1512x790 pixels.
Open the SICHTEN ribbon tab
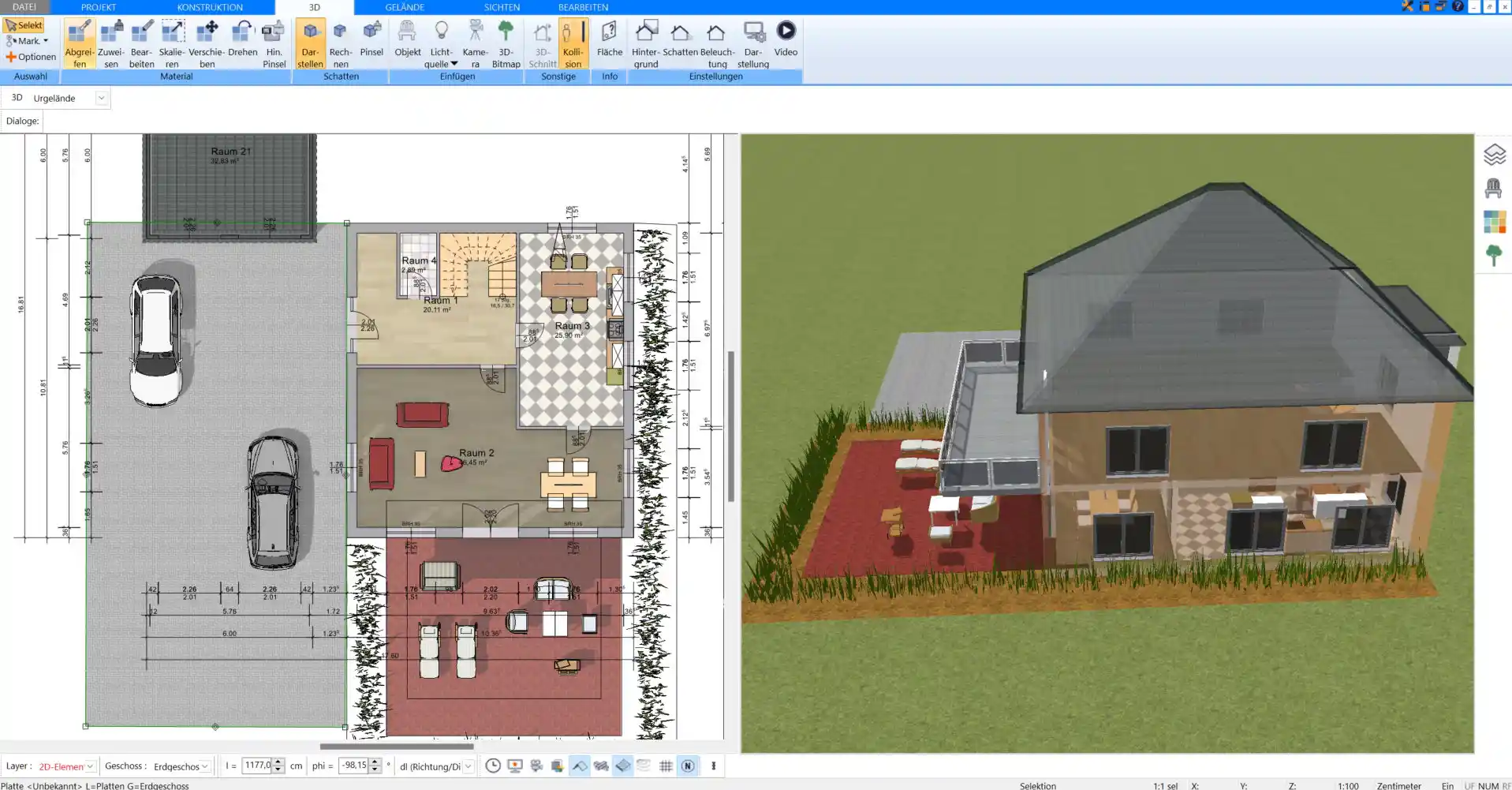coord(502,7)
